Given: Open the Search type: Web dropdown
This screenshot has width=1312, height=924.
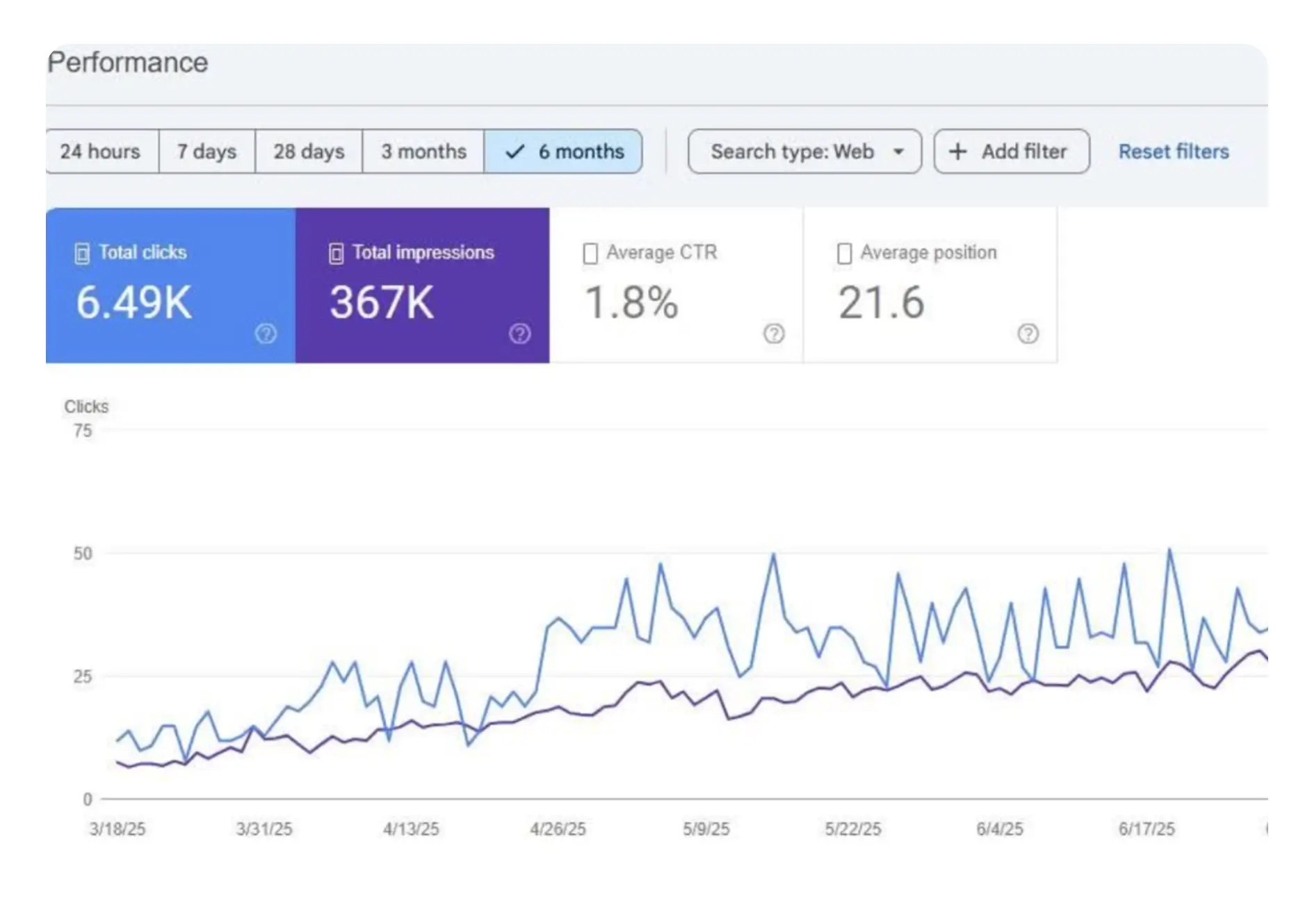Looking at the screenshot, I should (x=792, y=152).
